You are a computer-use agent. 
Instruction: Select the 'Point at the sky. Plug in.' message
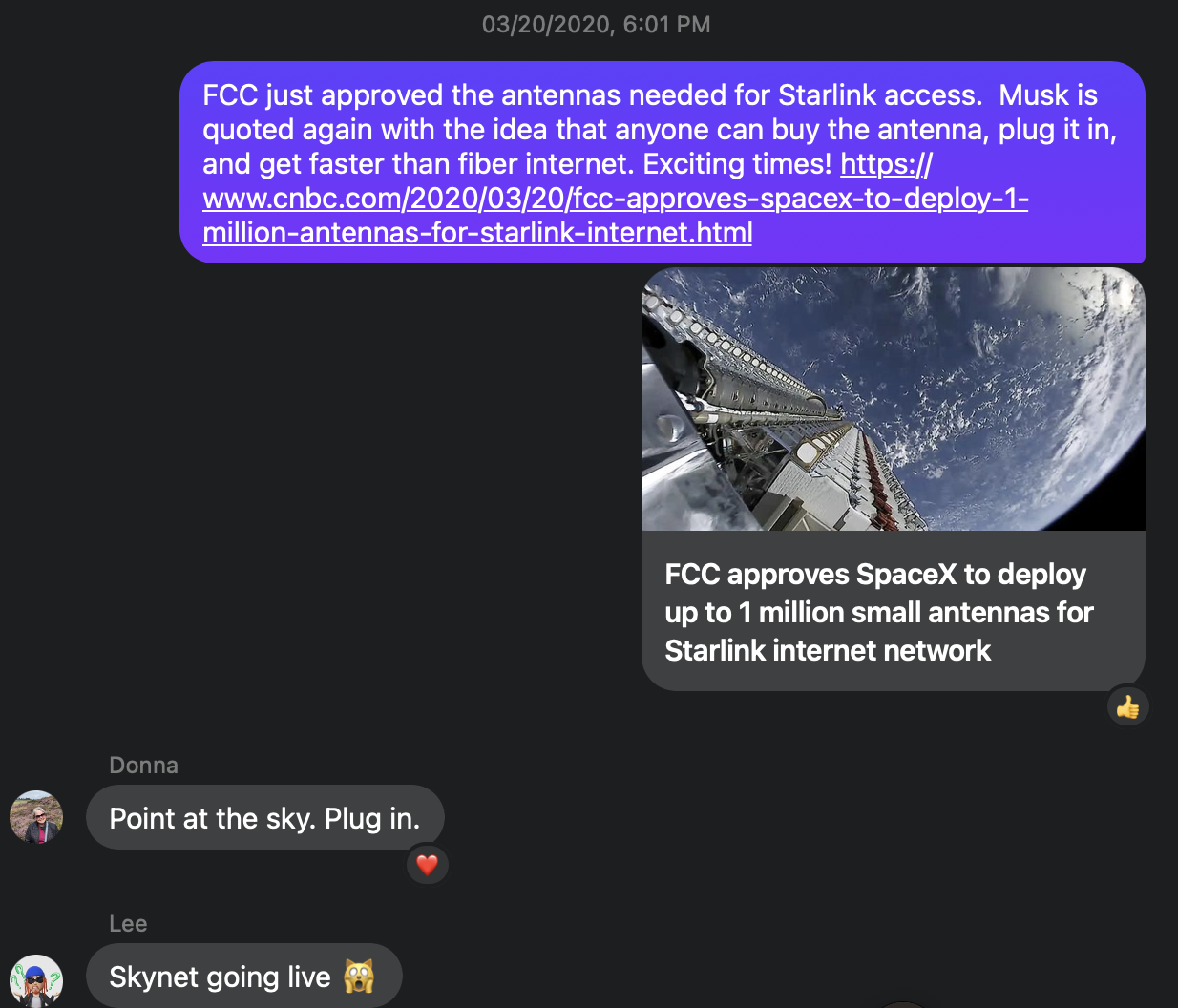[x=265, y=818]
